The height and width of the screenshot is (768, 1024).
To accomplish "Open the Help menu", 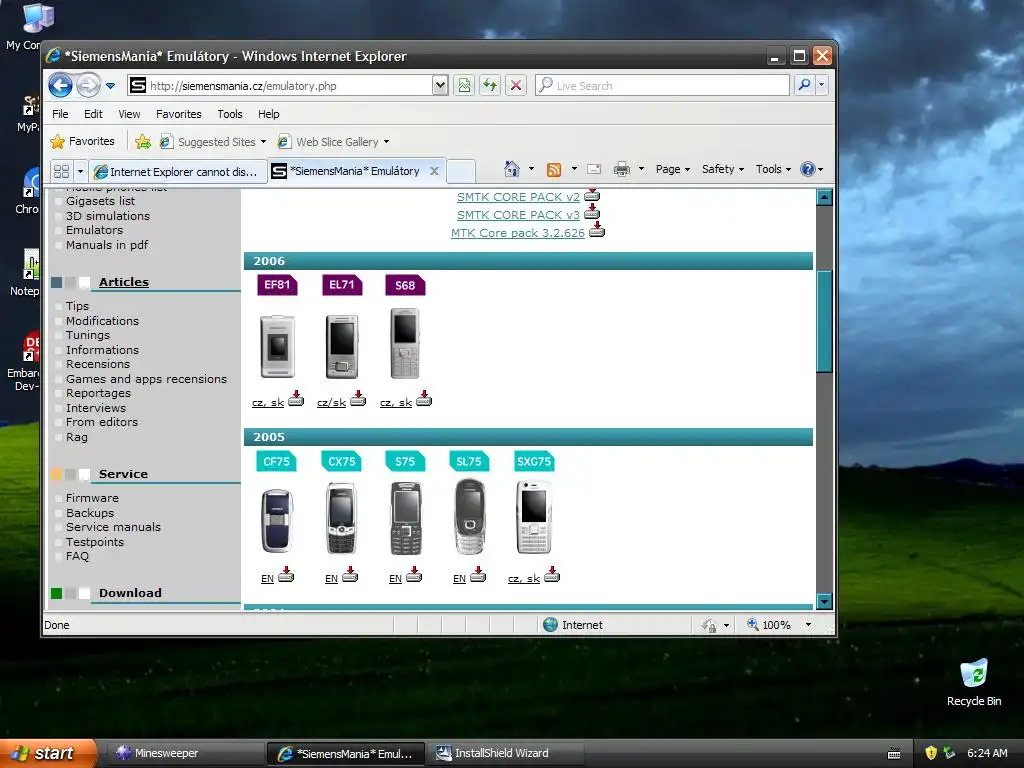I will [x=268, y=114].
